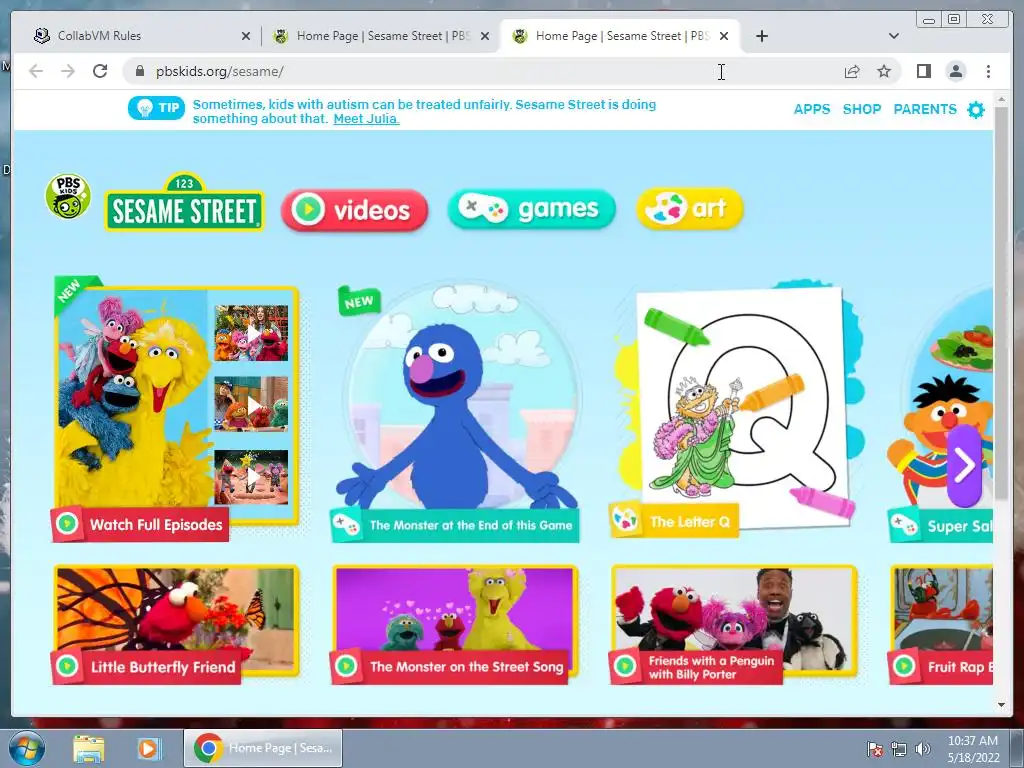Click play icon on Little Butterfly Friend label
Viewport: 1024px width, 768px height.
click(x=67, y=666)
